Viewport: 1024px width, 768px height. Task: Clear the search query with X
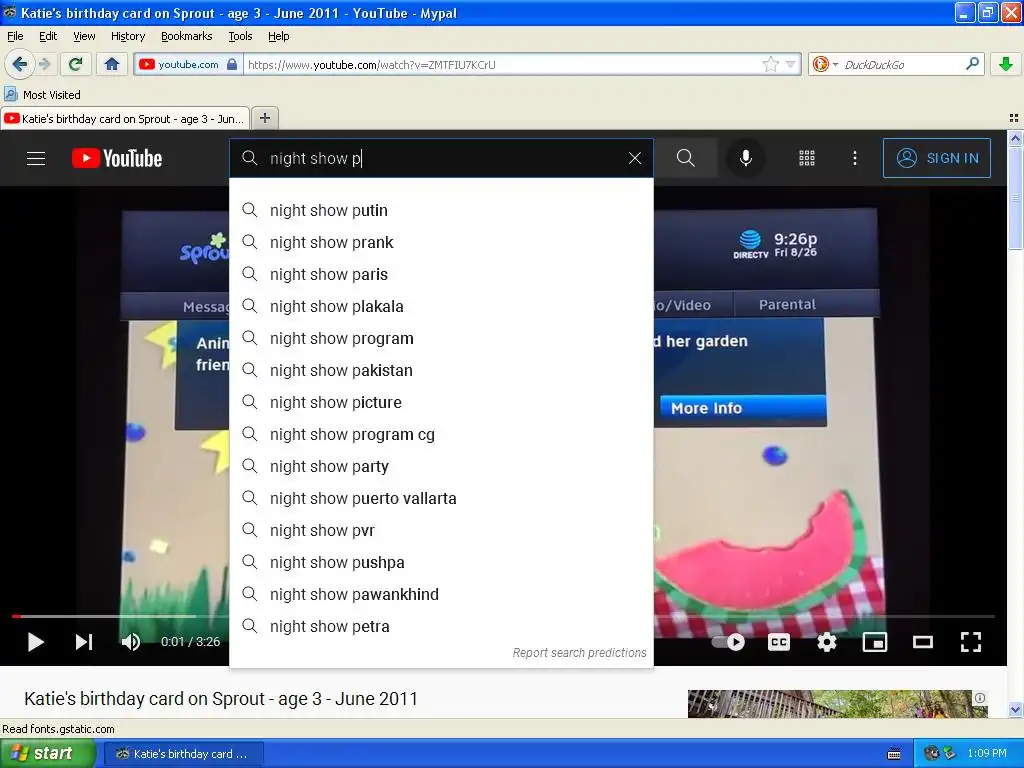[635, 158]
